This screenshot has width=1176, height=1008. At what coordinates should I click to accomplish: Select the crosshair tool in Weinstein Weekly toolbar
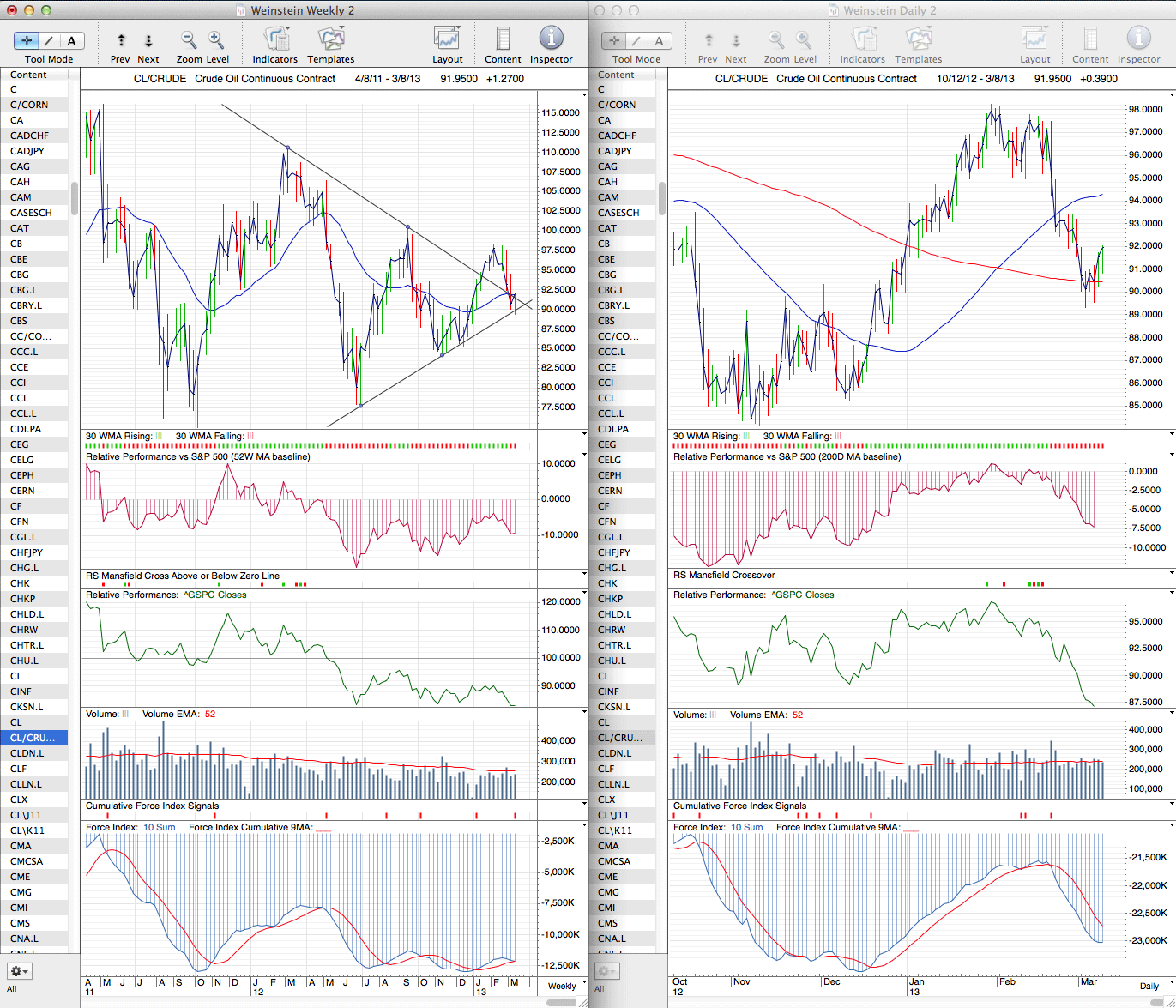click(27, 40)
